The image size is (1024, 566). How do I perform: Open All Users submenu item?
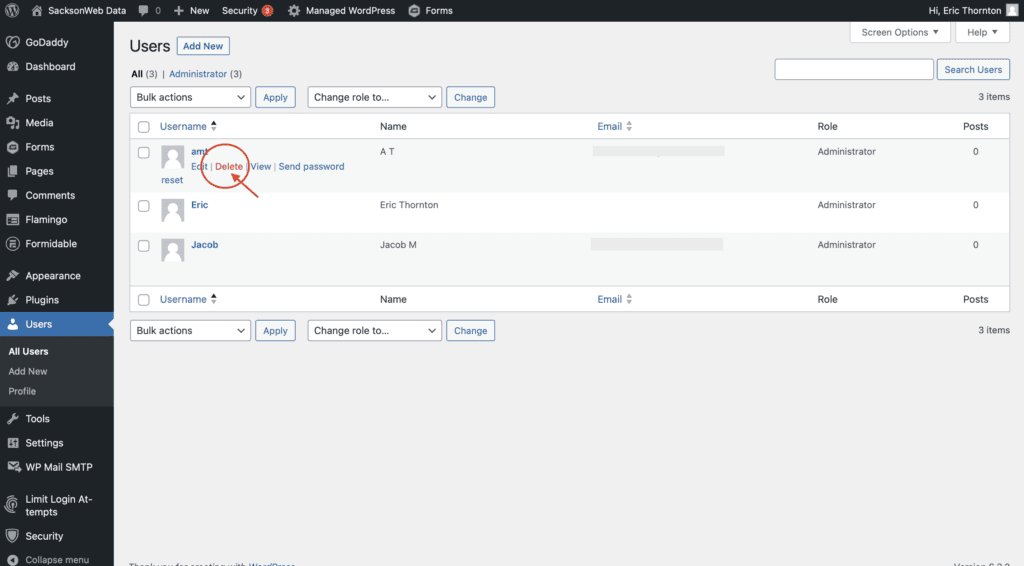click(28, 351)
